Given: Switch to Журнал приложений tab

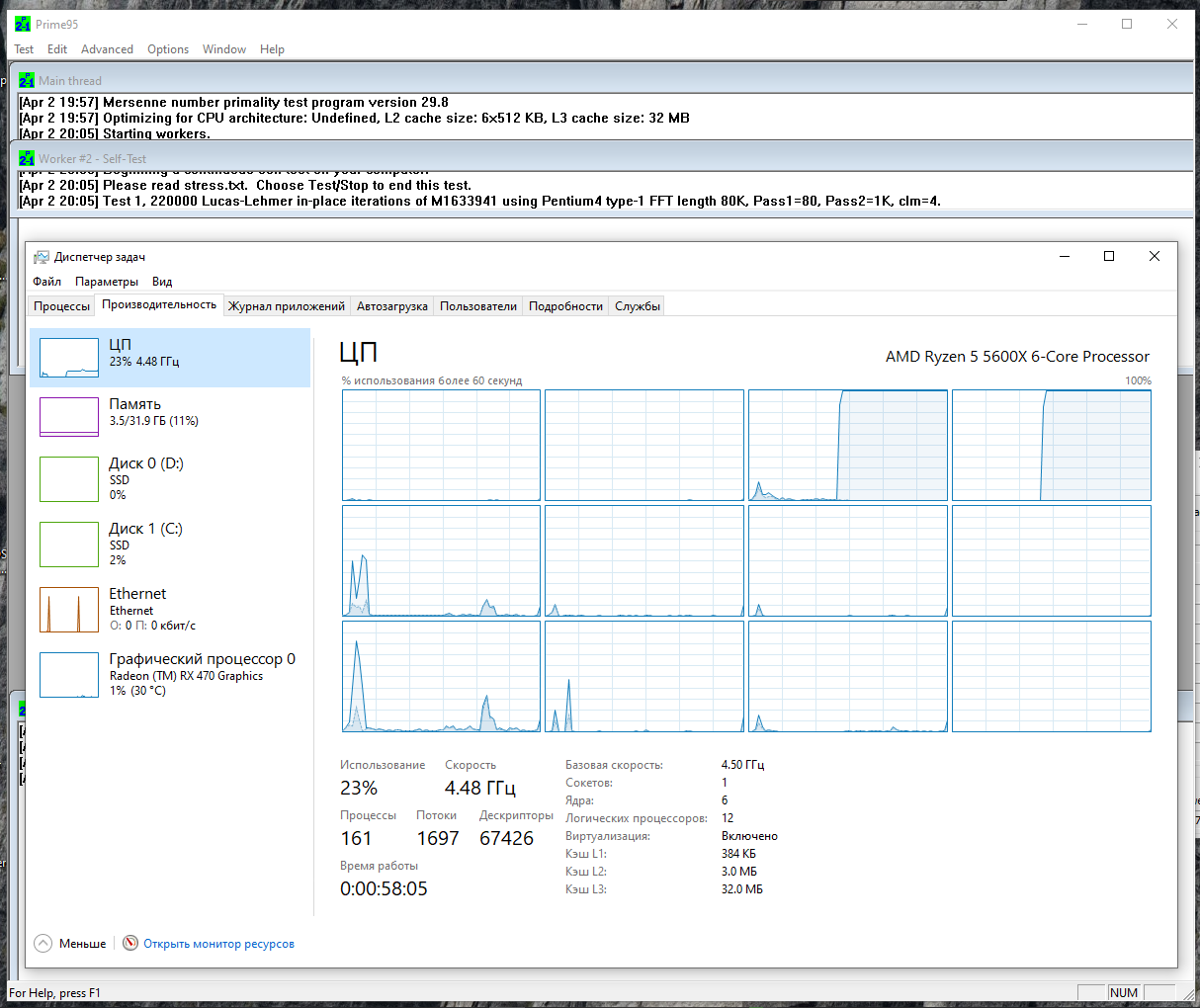Looking at the screenshot, I should 287,306.
